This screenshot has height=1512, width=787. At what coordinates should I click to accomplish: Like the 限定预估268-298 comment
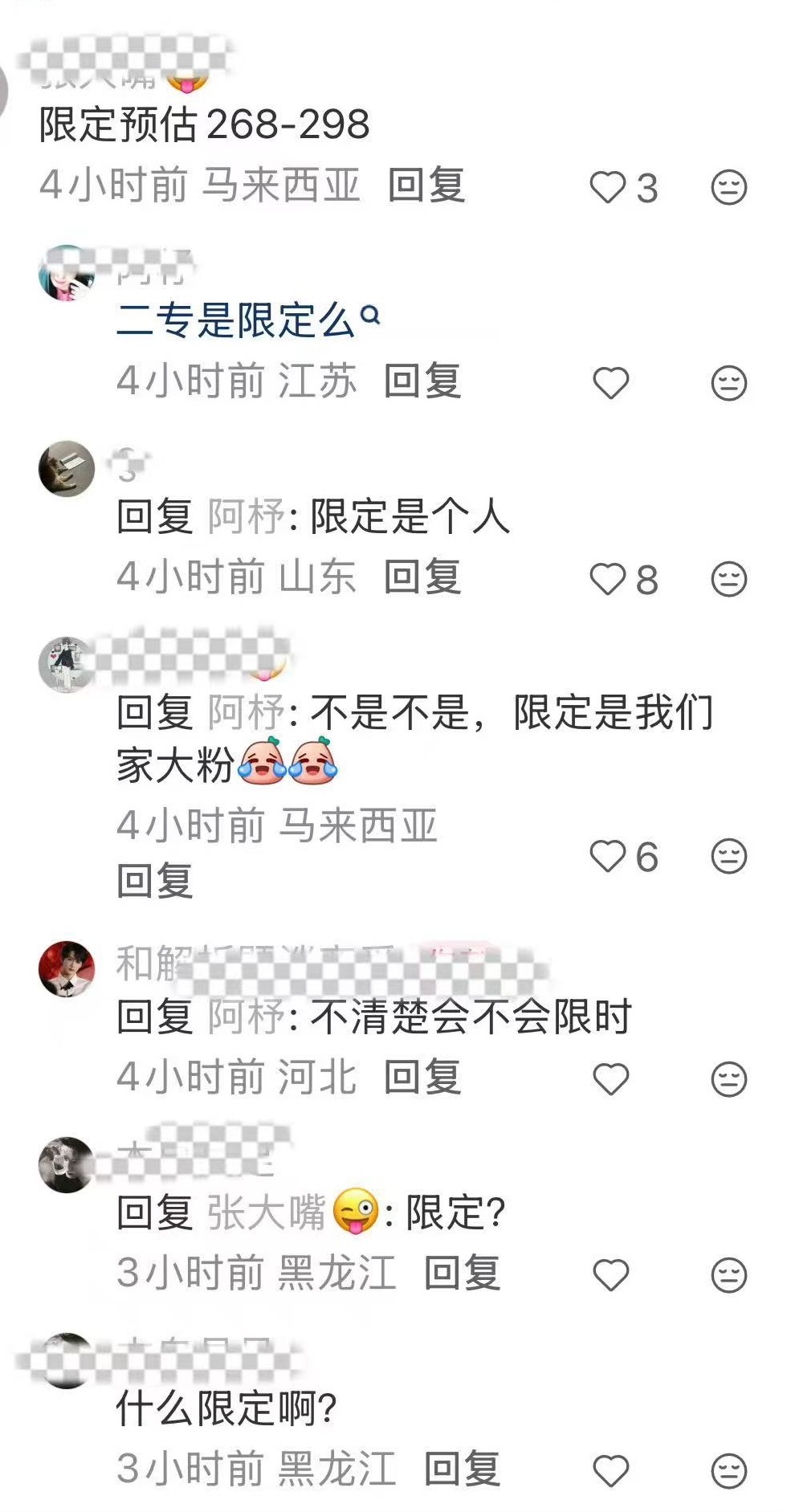[608, 188]
